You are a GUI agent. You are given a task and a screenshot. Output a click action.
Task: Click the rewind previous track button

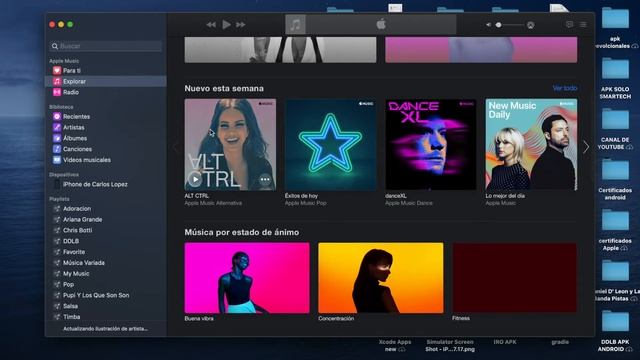pos(211,25)
